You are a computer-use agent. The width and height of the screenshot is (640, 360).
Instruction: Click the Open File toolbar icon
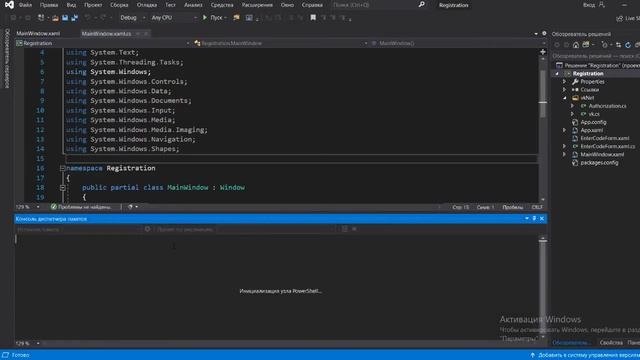point(55,18)
